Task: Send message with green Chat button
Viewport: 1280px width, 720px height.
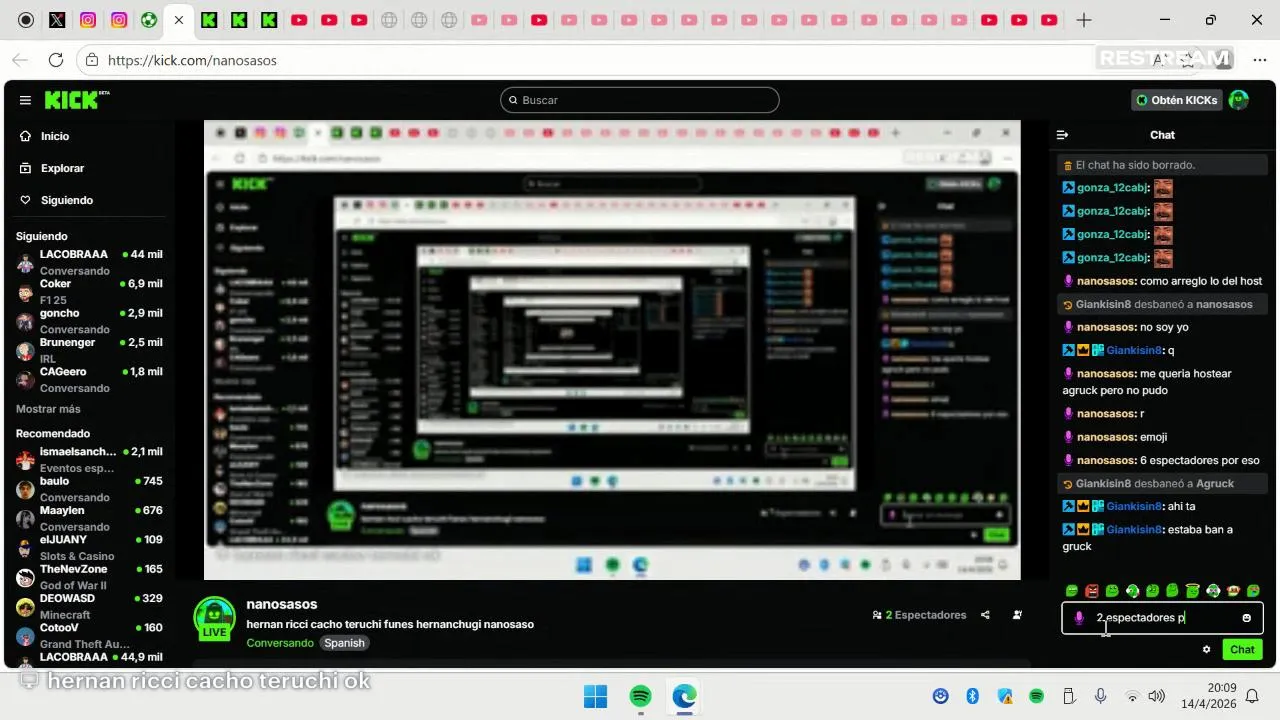Action: coord(1242,649)
